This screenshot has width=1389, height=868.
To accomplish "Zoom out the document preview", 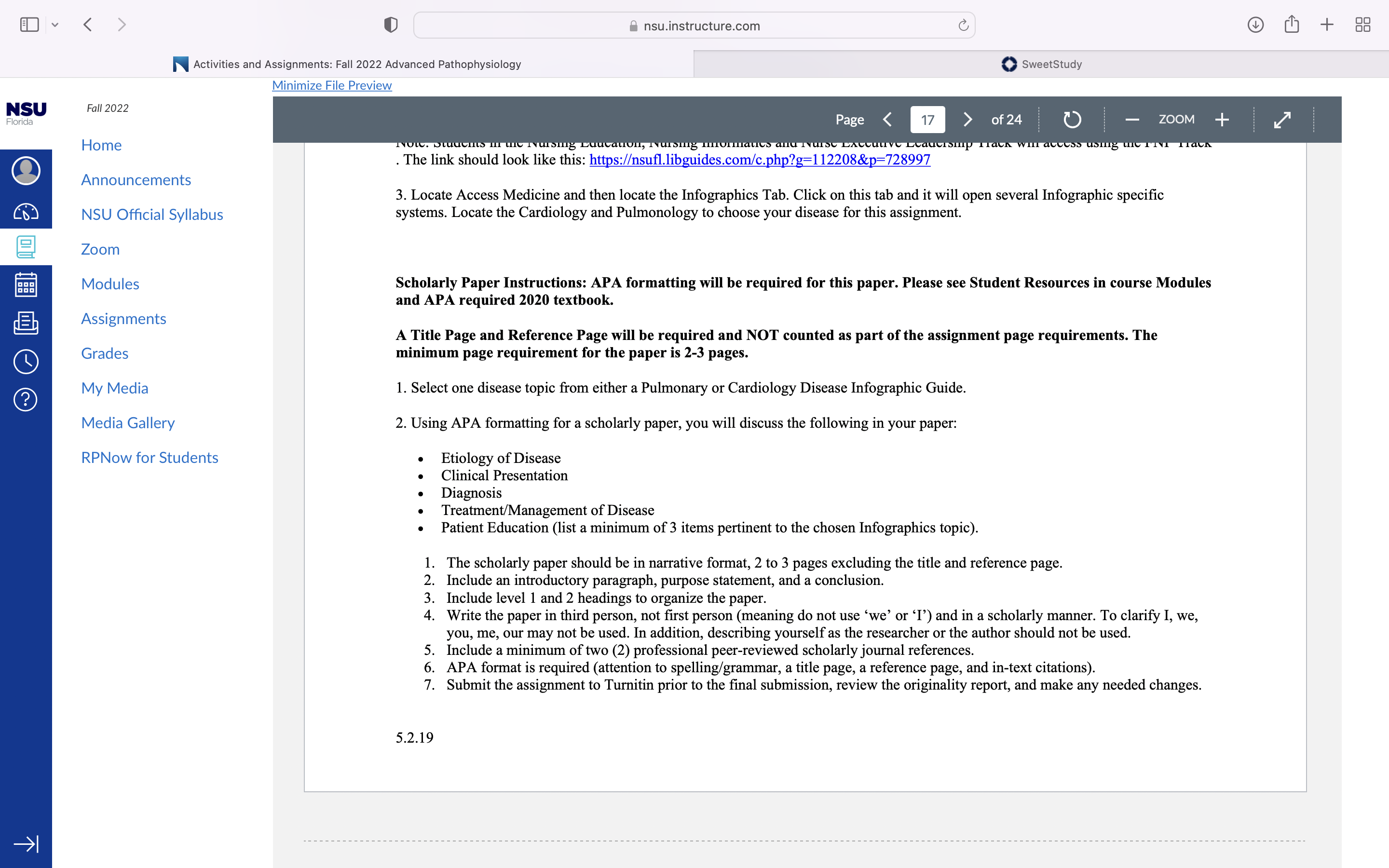I will [1132, 120].
